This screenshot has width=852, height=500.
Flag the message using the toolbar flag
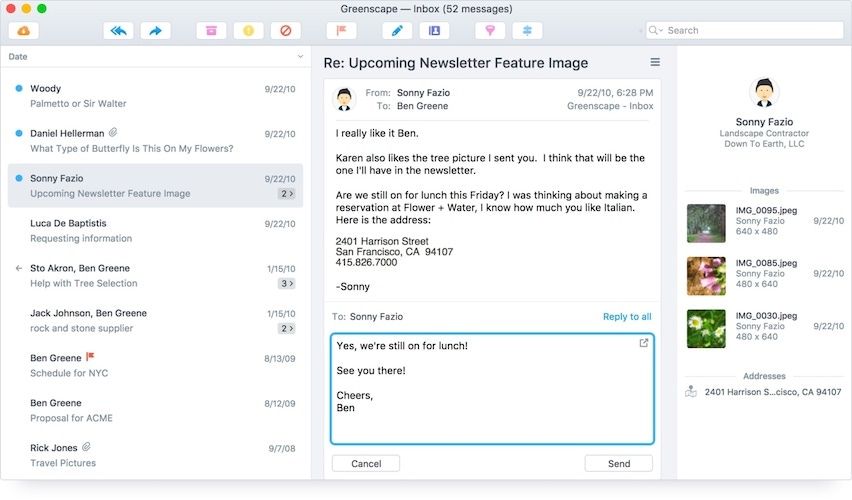[x=341, y=31]
